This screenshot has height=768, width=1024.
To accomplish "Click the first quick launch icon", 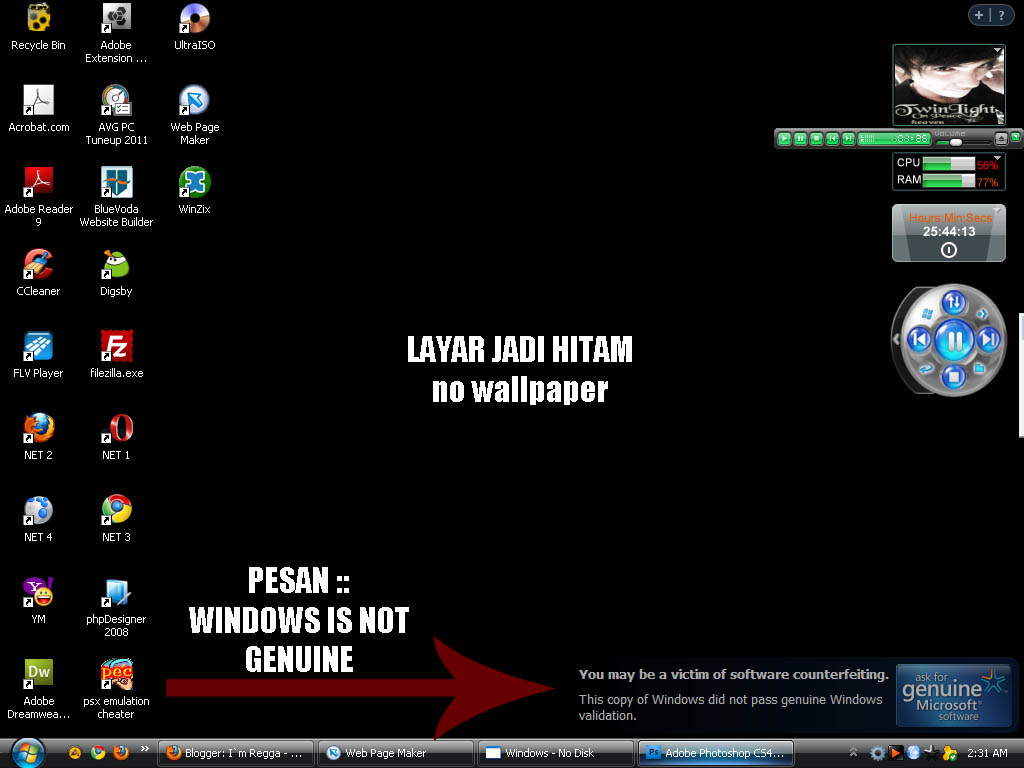I will tap(75, 753).
